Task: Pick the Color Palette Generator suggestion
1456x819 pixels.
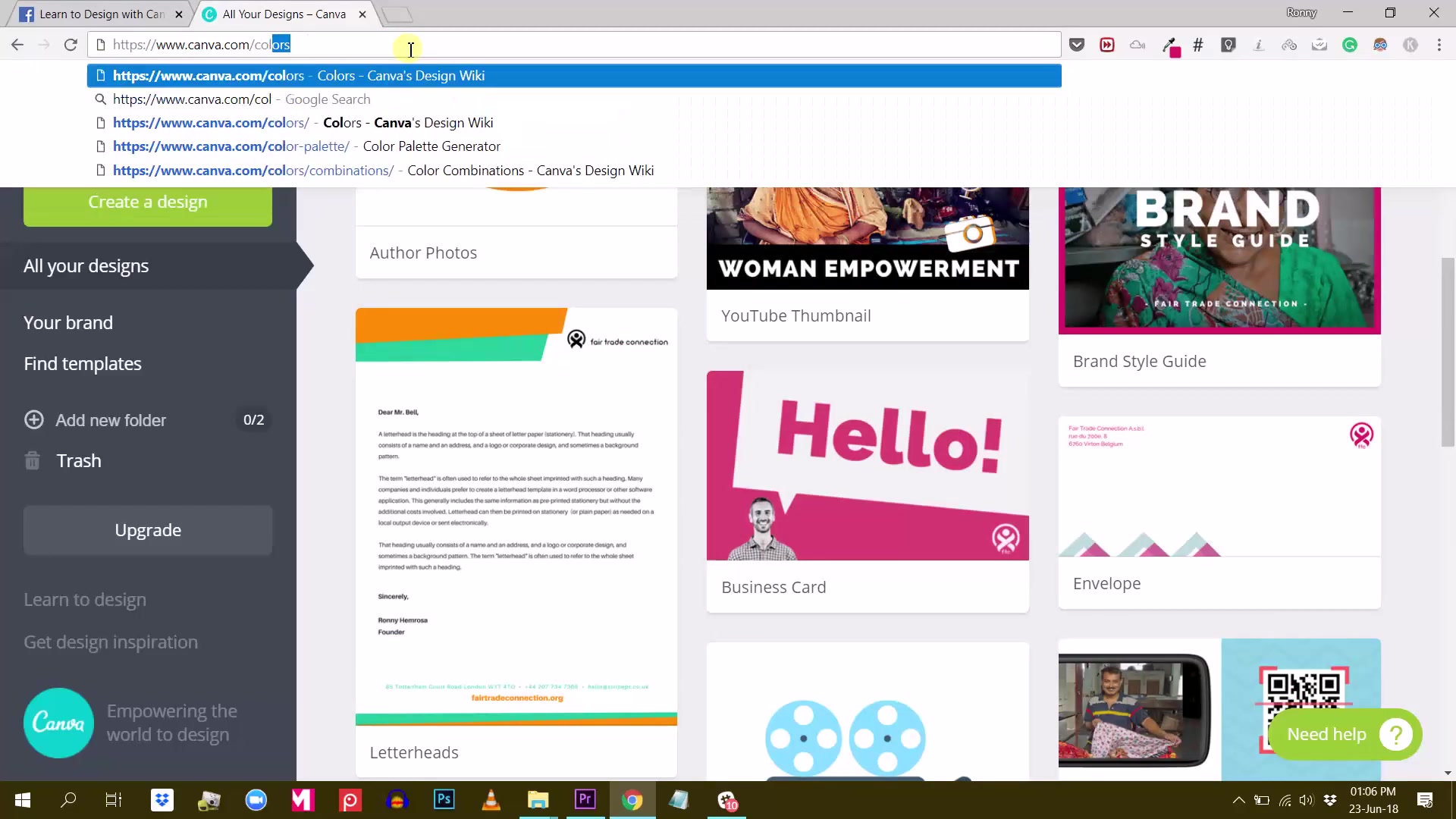Action: point(574,146)
